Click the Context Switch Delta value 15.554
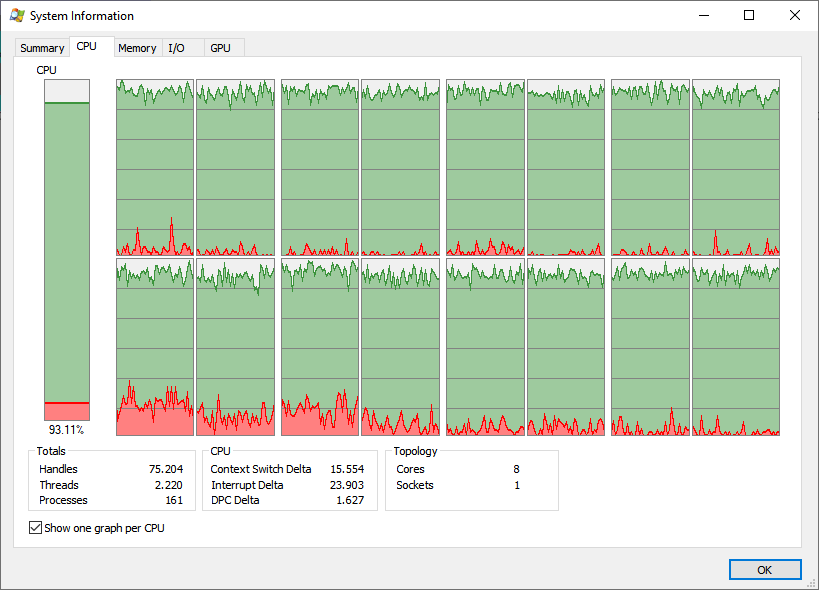 347,469
